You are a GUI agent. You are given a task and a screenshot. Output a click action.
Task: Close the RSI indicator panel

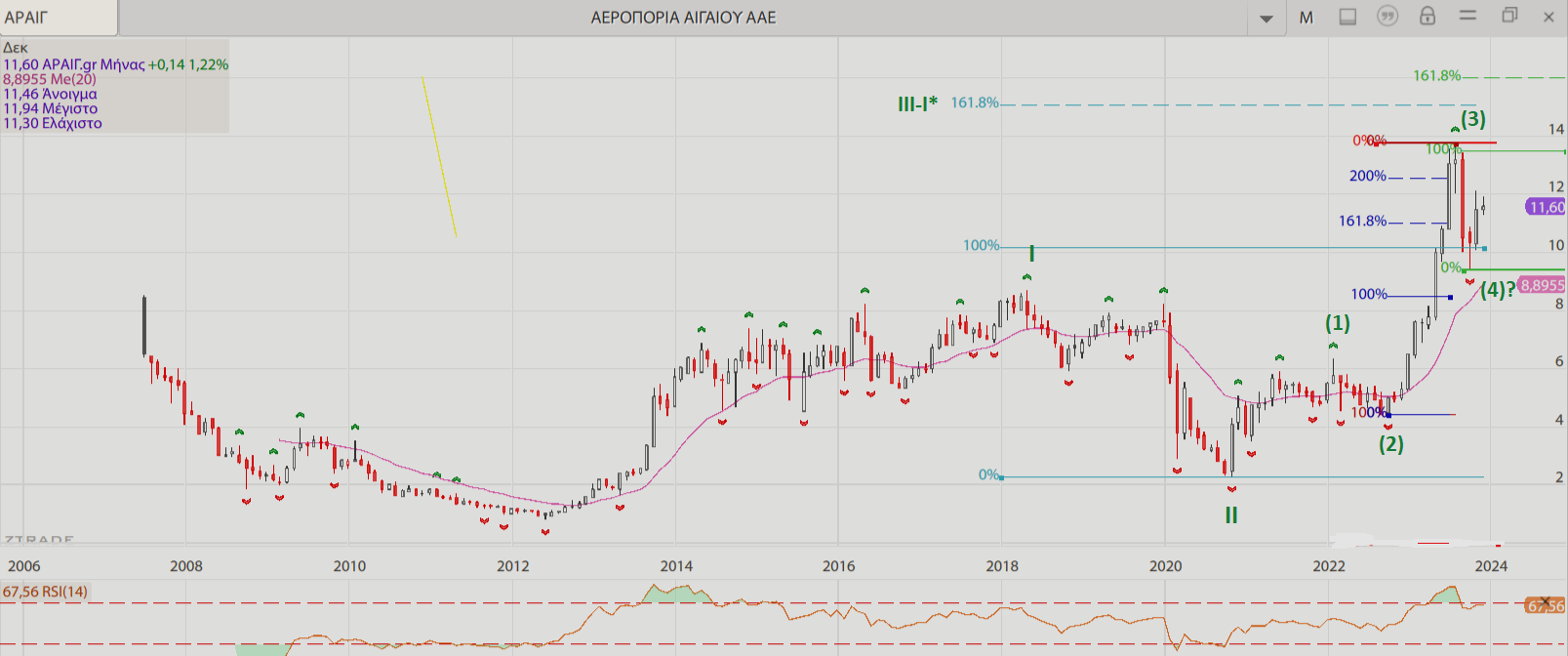(x=1545, y=601)
